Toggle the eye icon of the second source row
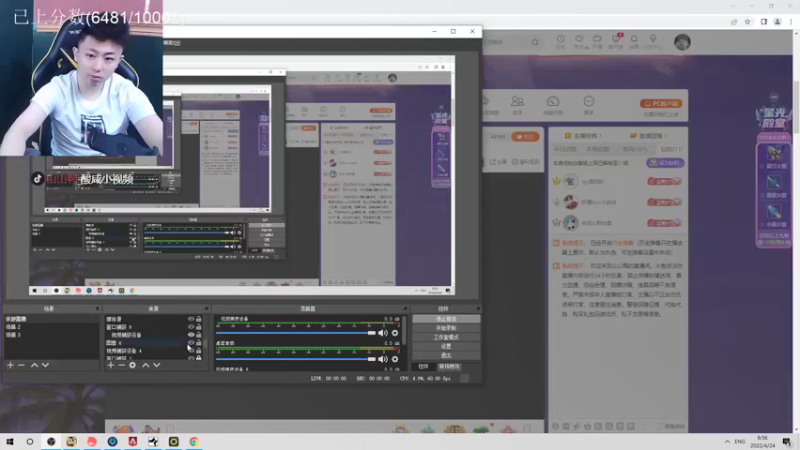 coord(191,327)
